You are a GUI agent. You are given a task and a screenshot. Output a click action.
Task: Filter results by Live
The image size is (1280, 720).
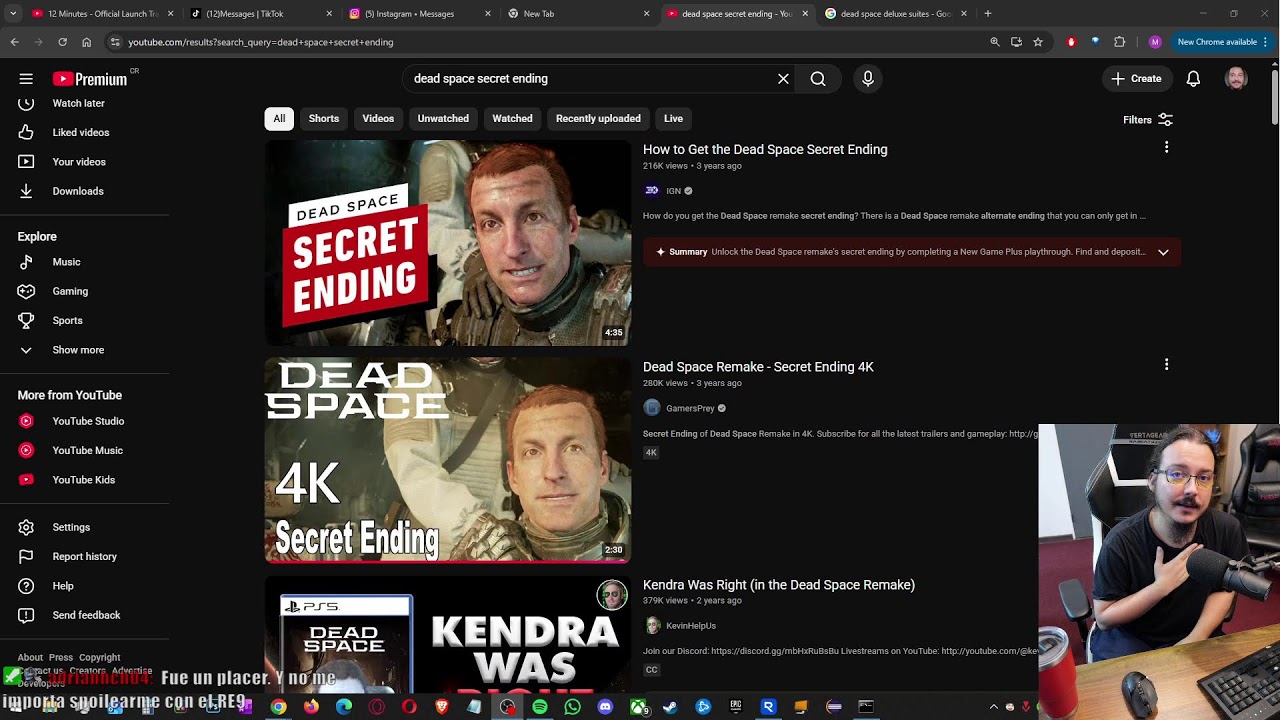pos(673,119)
